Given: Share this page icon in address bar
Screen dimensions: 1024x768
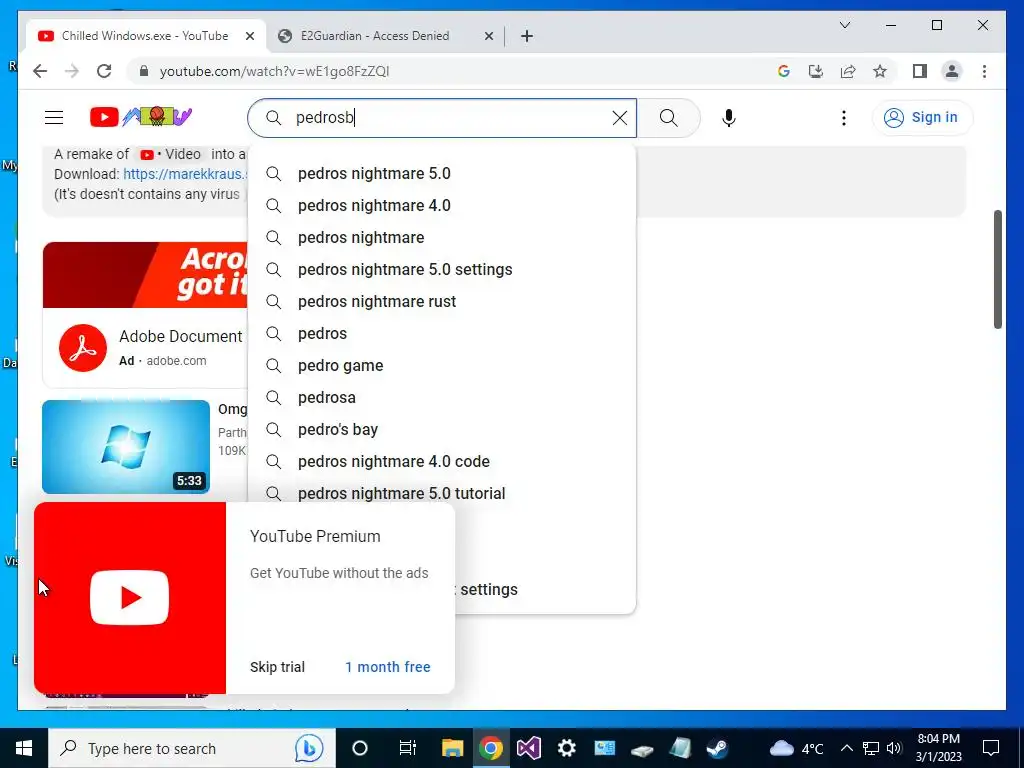Looking at the screenshot, I should [848, 71].
